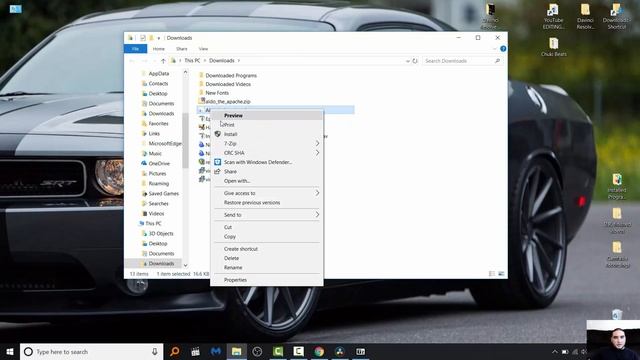Click Install in the context menu
The width and height of the screenshot is (640, 360).
pos(230,134)
